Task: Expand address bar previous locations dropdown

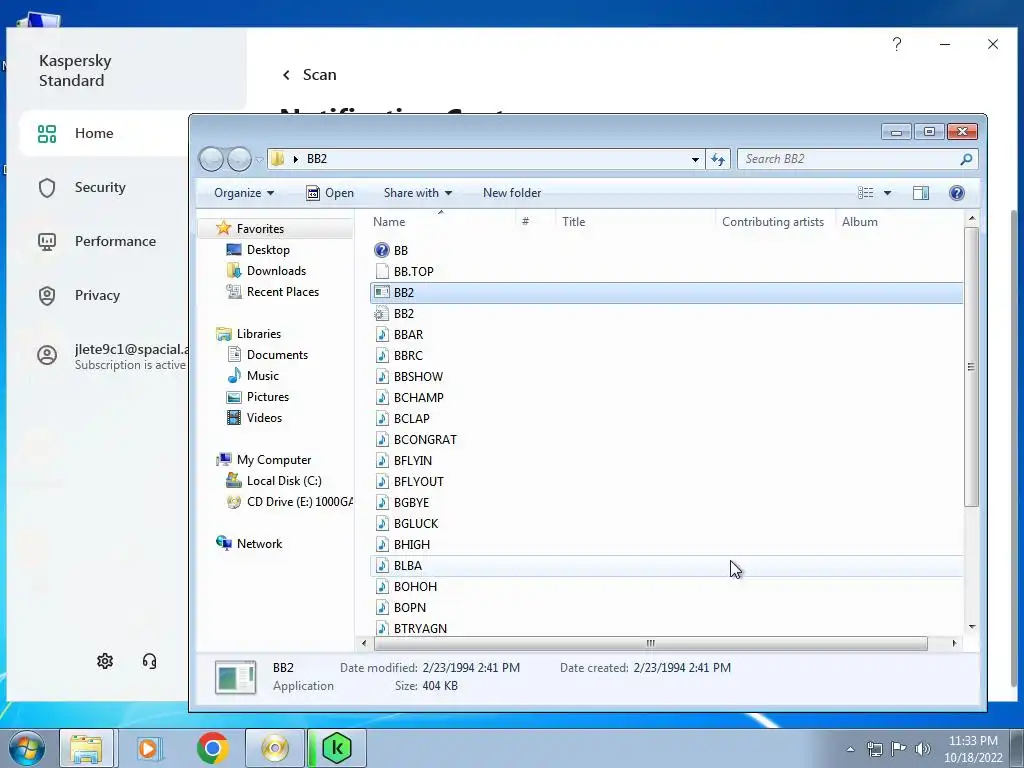Action: point(696,159)
